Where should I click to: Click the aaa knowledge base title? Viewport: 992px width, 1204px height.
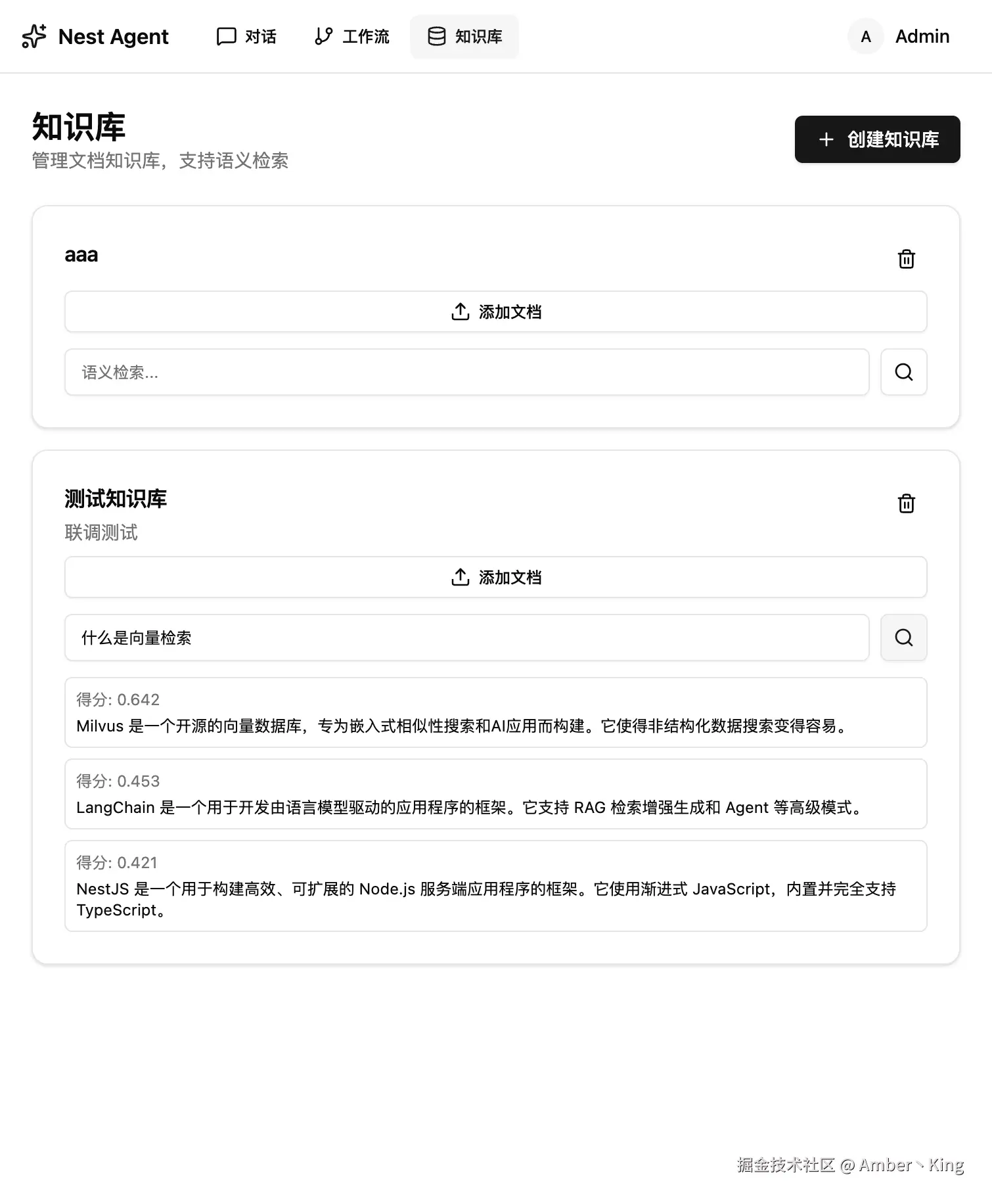[81, 255]
